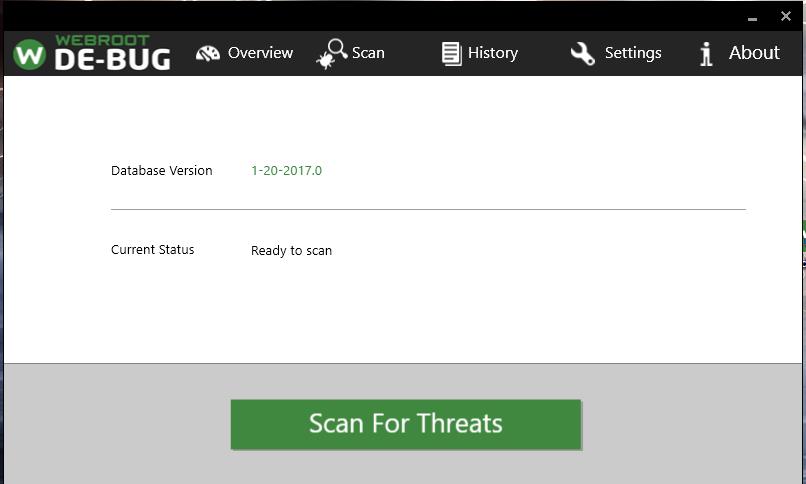This screenshot has height=484, width=806.
Task: Open the About tab label
Action: 754,52
